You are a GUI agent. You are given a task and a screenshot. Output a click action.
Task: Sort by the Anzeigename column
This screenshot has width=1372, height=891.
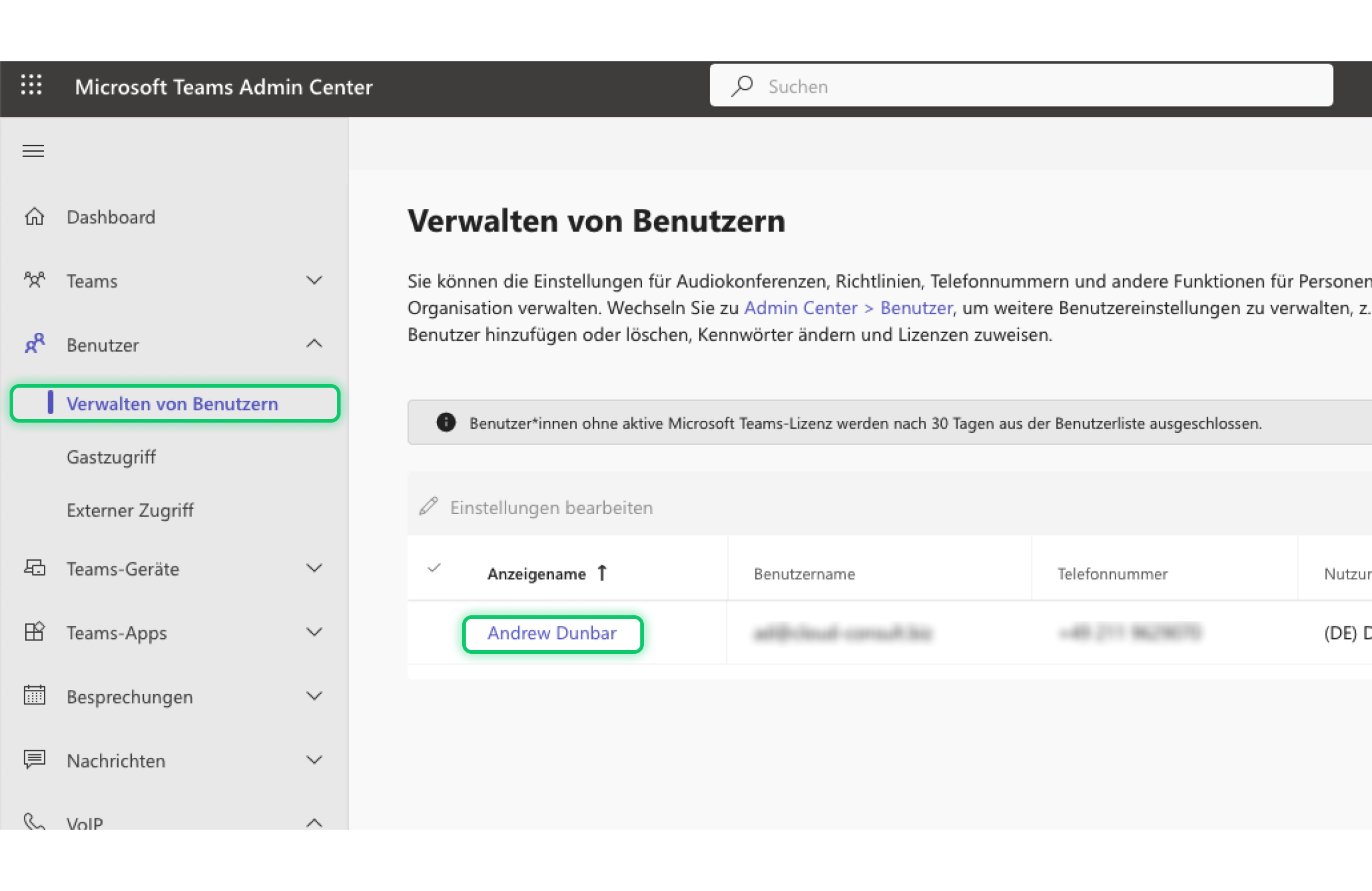(537, 574)
